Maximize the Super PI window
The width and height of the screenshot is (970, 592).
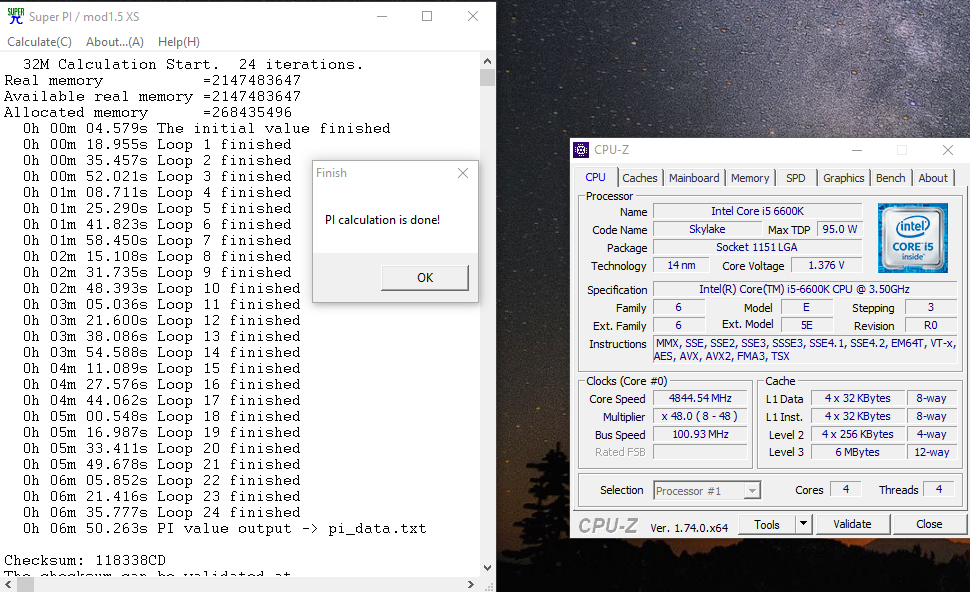point(427,16)
